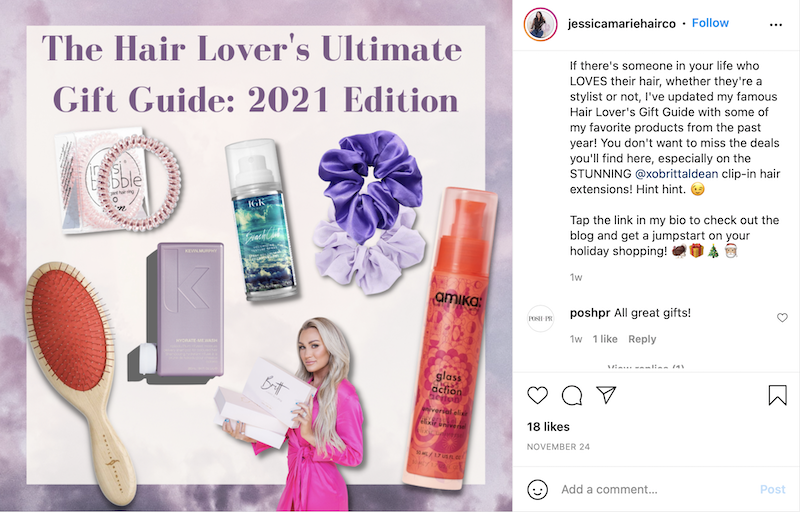Open the @xobrittaldean mention link
Screen dimensions: 800x512
point(677,174)
